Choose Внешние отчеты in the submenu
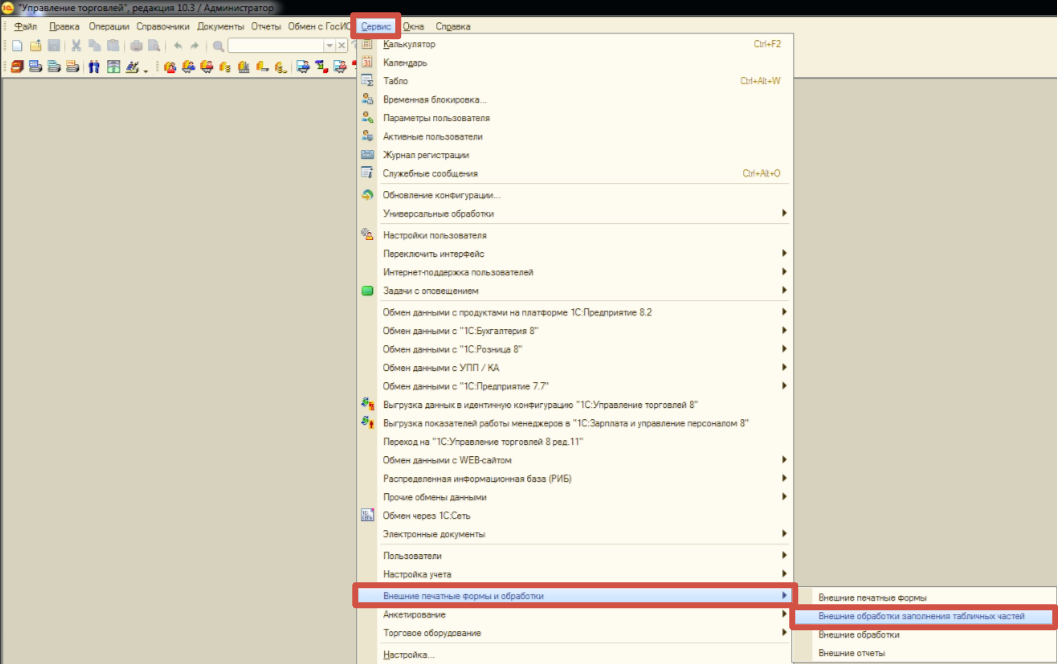Image resolution: width=1058 pixels, height=664 pixels. click(852, 653)
